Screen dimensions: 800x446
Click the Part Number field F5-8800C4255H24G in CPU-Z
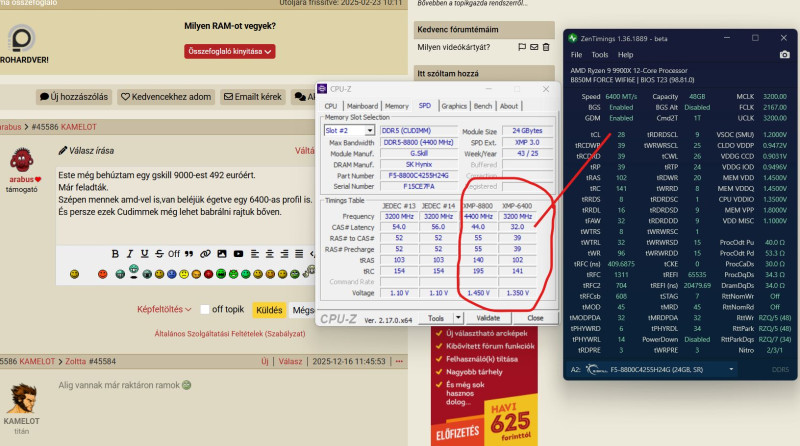(418, 176)
